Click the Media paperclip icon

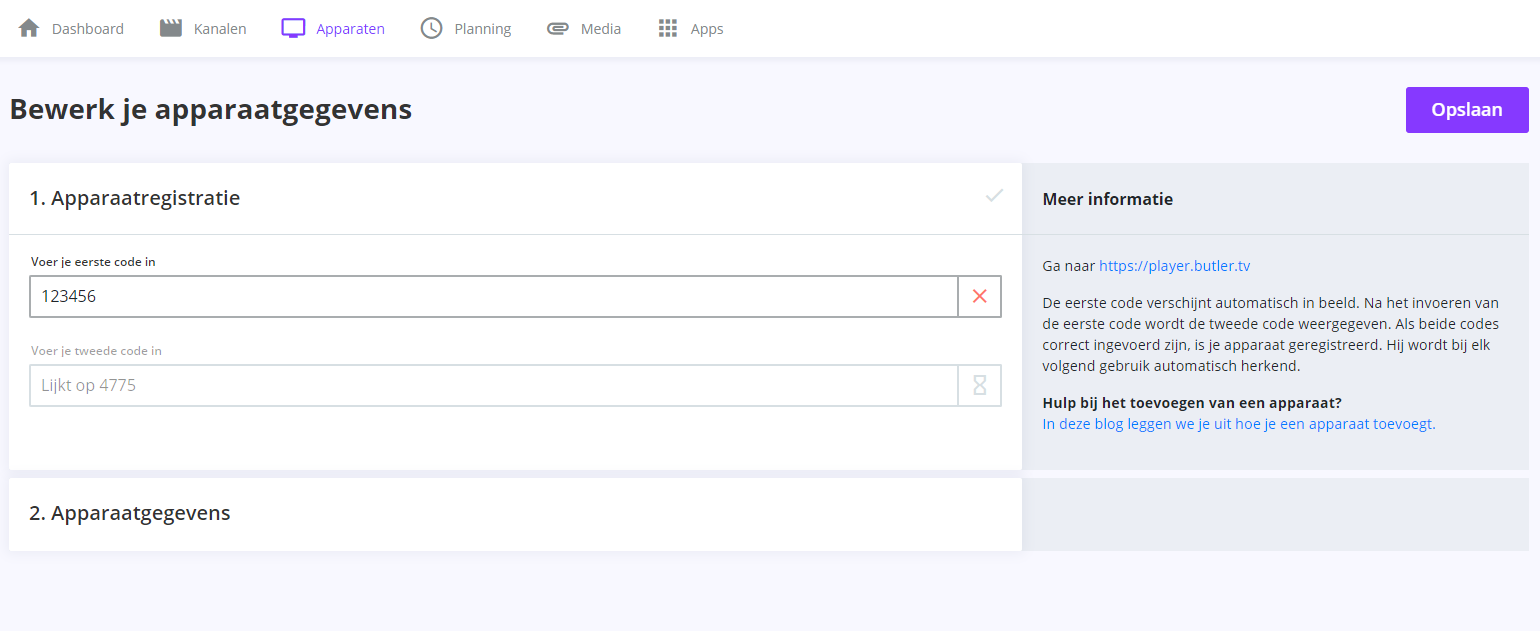coord(558,28)
